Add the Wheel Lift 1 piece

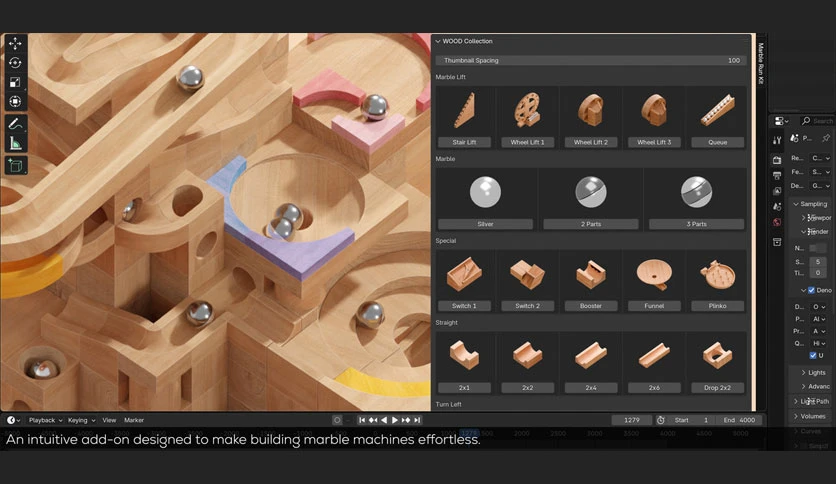(x=527, y=142)
